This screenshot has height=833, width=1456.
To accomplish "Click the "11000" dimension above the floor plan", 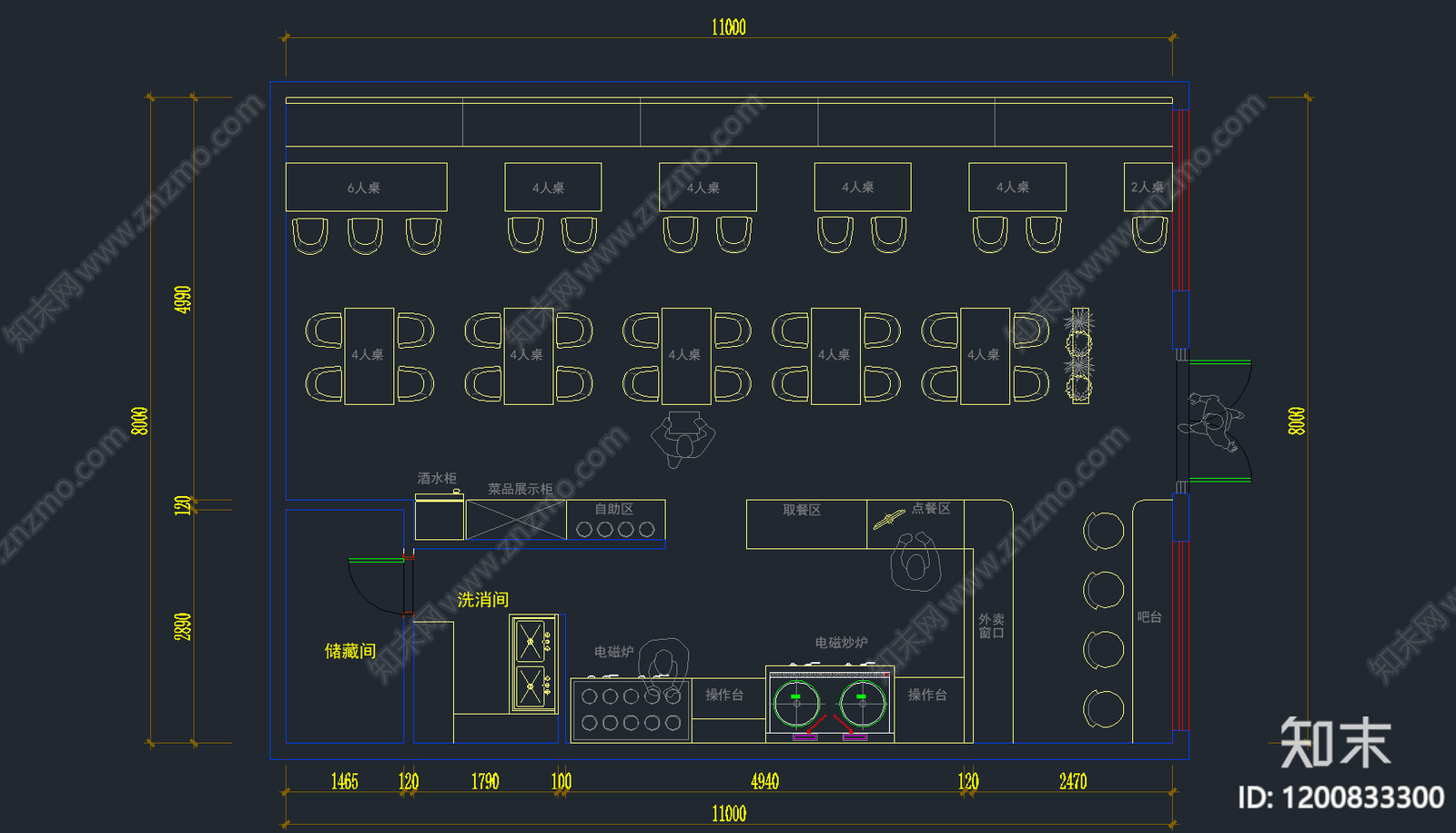I will (x=729, y=27).
